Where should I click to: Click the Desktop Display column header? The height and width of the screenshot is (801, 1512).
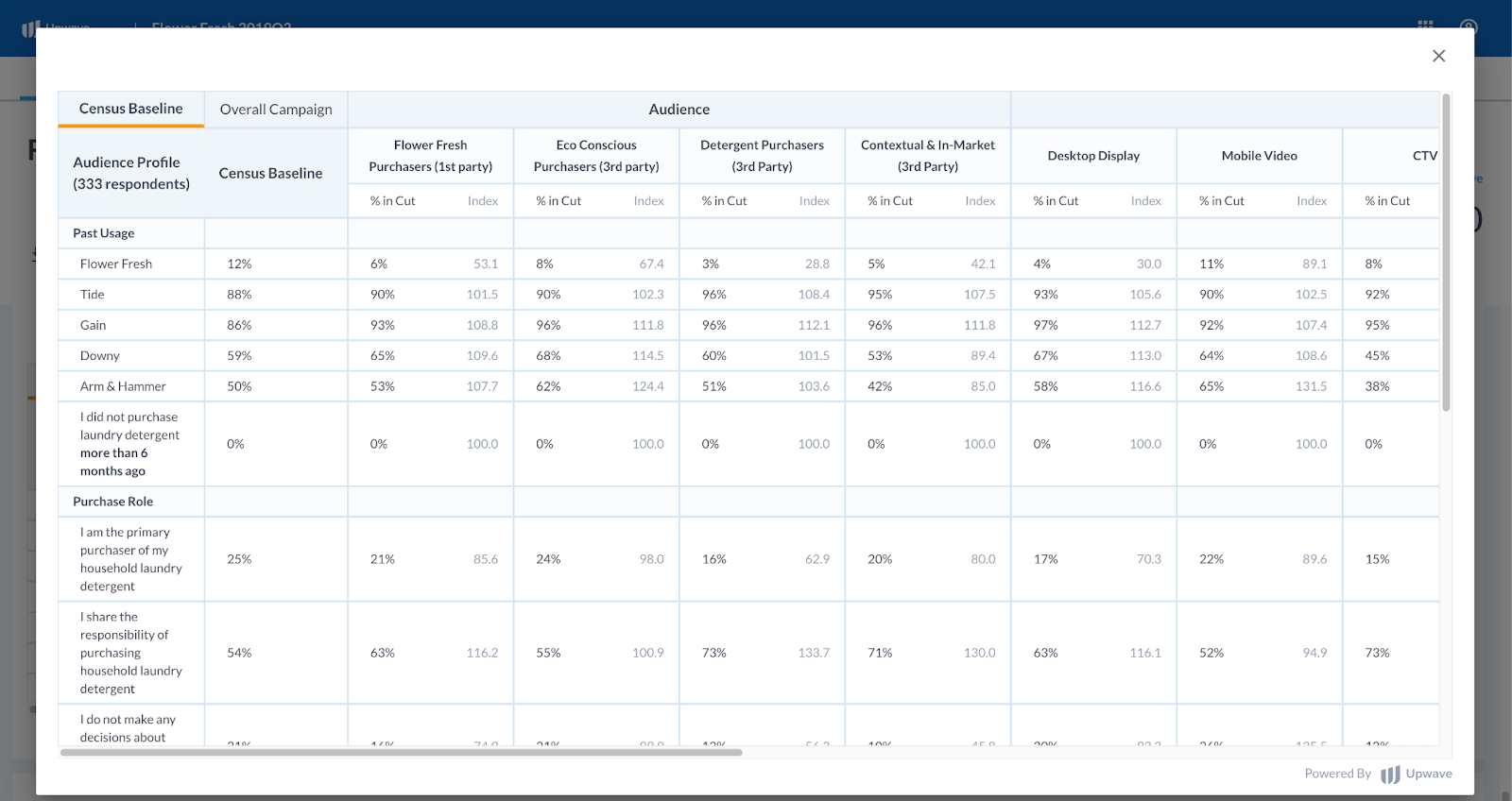click(1093, 156)
